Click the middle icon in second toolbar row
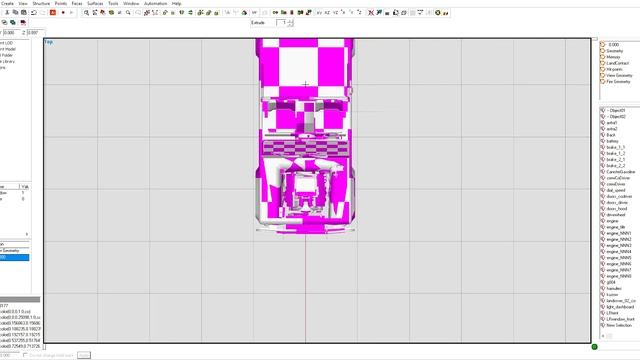Viewport: 640px width, 360px height. pyautogui.click(x=13, y=22)
